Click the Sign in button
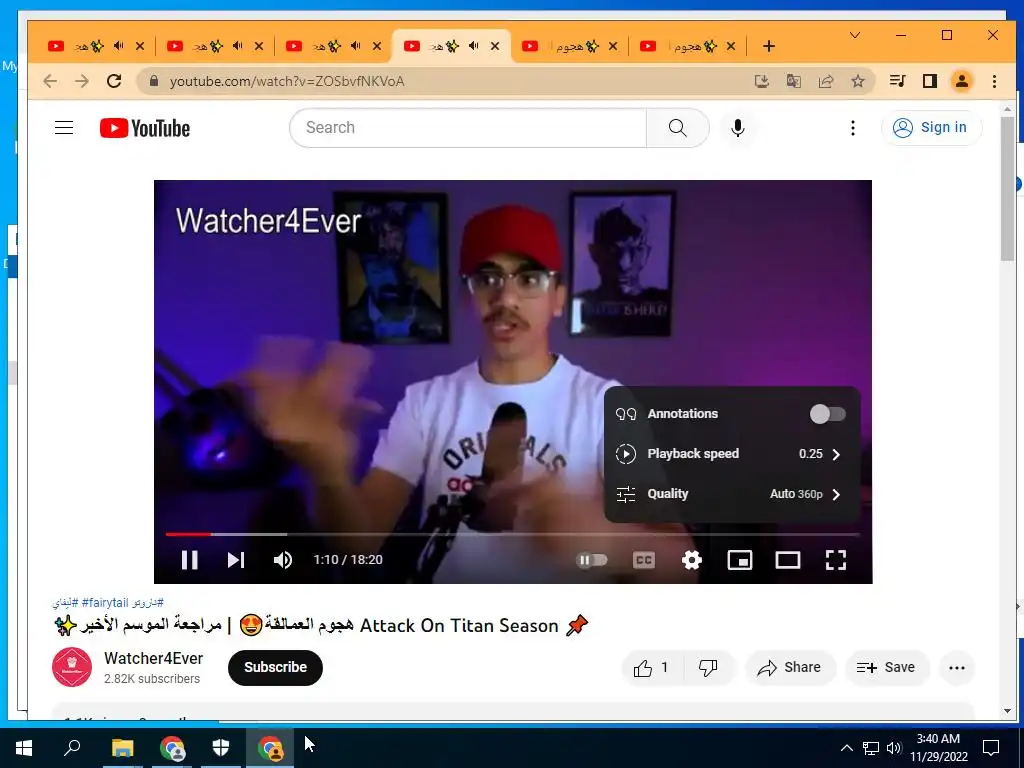 pos(931,127)
